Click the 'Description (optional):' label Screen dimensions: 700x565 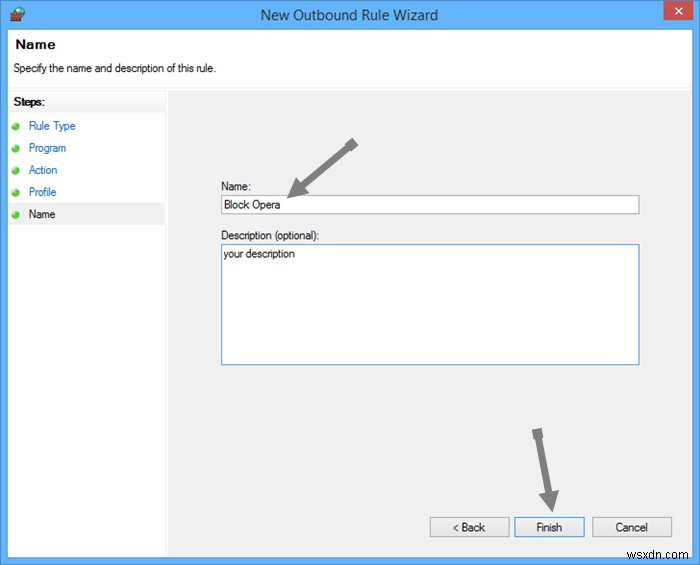coord(270,235)
